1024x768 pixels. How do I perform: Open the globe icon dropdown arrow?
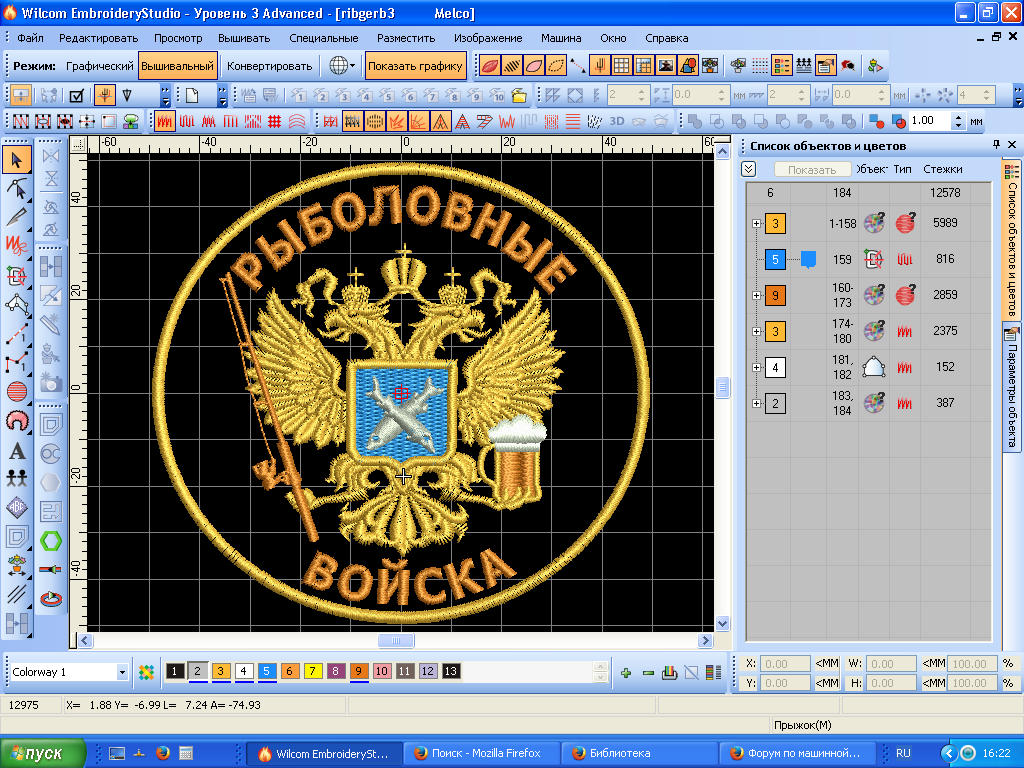(353, 66)
